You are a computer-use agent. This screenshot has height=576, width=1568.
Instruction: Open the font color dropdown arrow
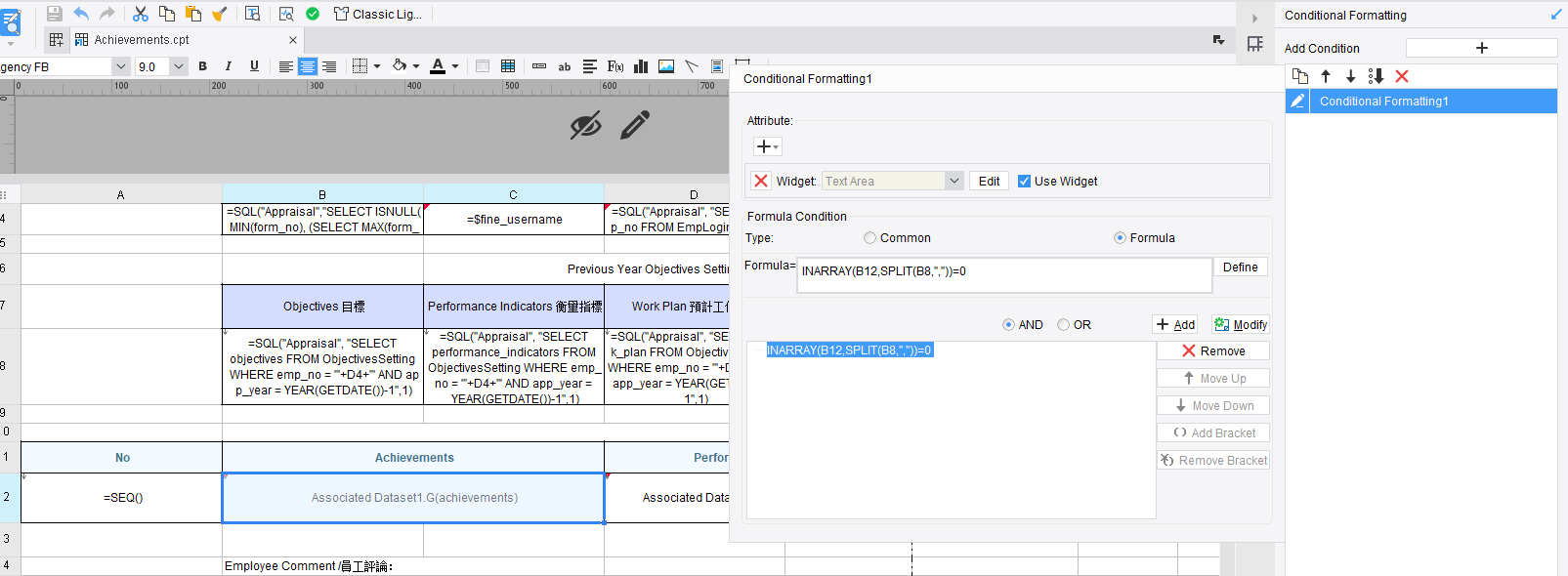click(x=455, y=66)
